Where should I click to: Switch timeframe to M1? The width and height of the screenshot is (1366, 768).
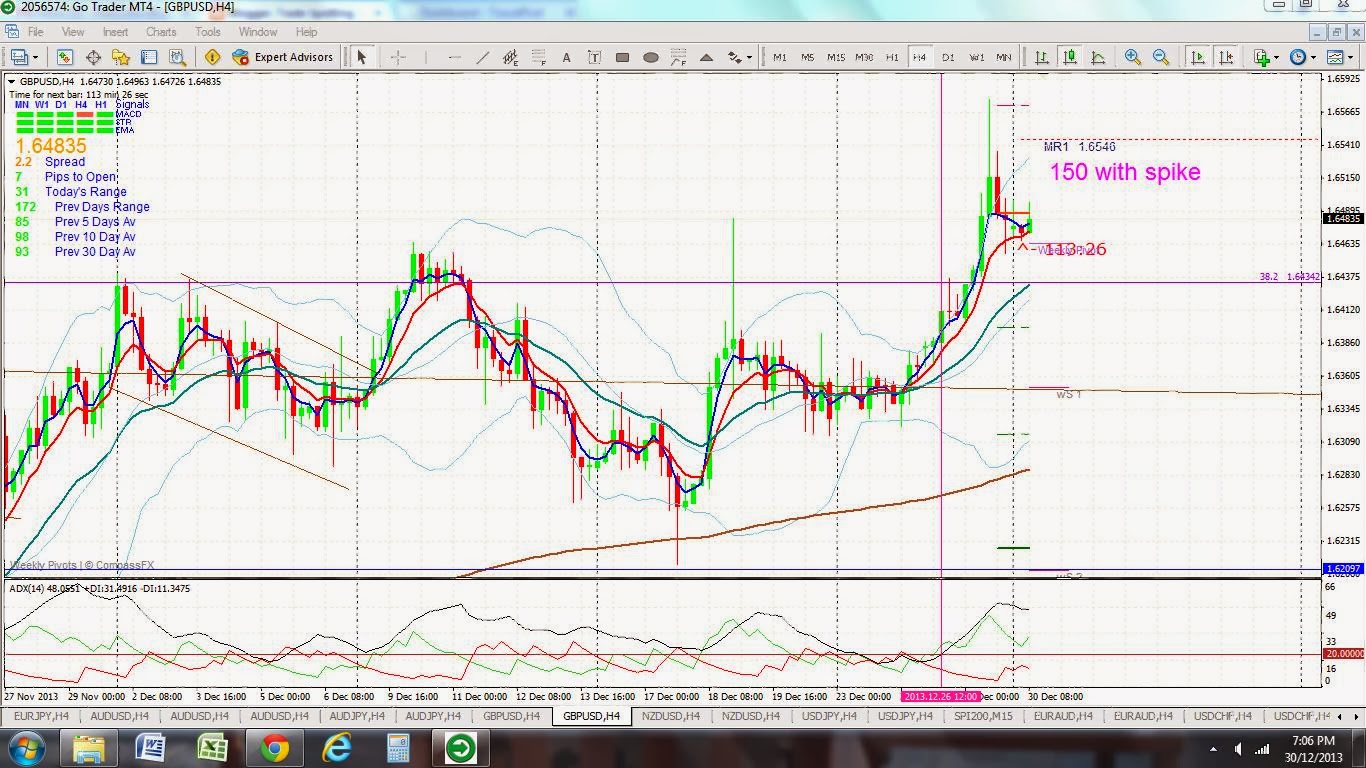click(x=779, y=57)
